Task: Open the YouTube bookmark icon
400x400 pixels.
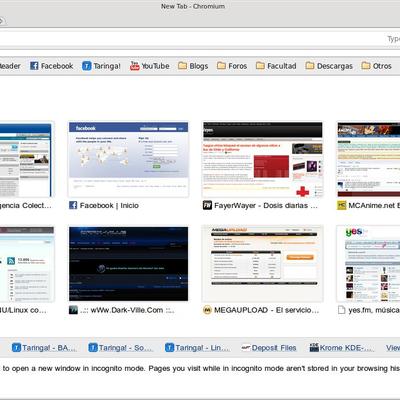Action: (x=135, y=66)
